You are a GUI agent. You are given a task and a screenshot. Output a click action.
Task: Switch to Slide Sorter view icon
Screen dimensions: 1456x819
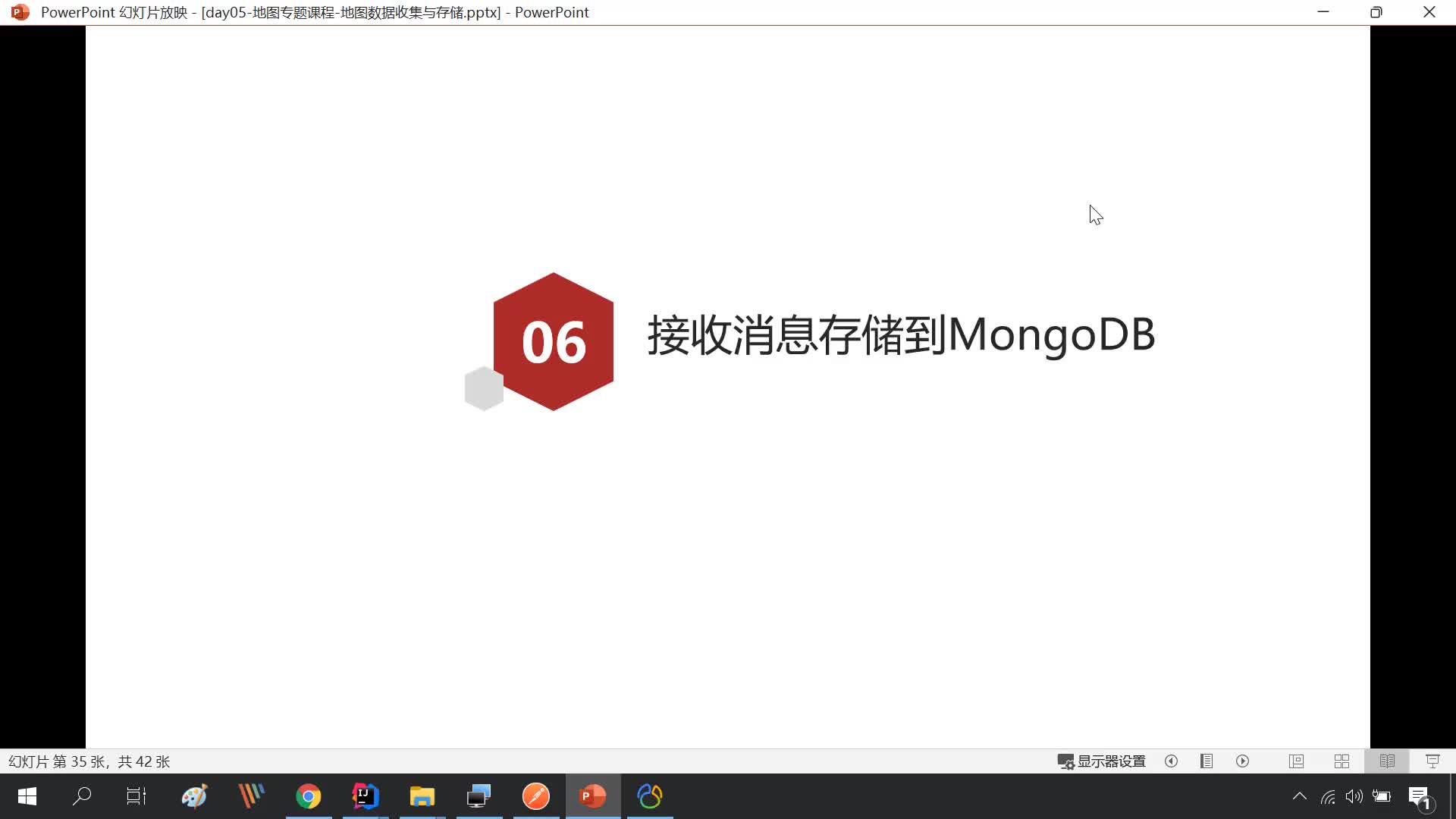point(1341,761)
